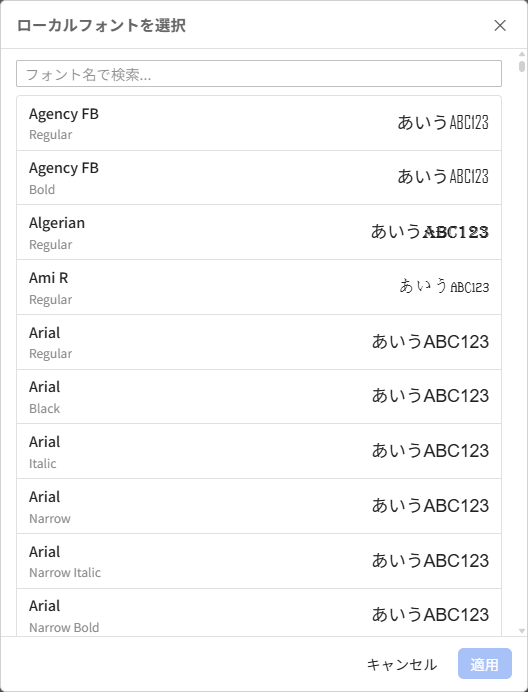Select the Arial Regular font row
528x692 pixels.
click(x=259, y=342)
